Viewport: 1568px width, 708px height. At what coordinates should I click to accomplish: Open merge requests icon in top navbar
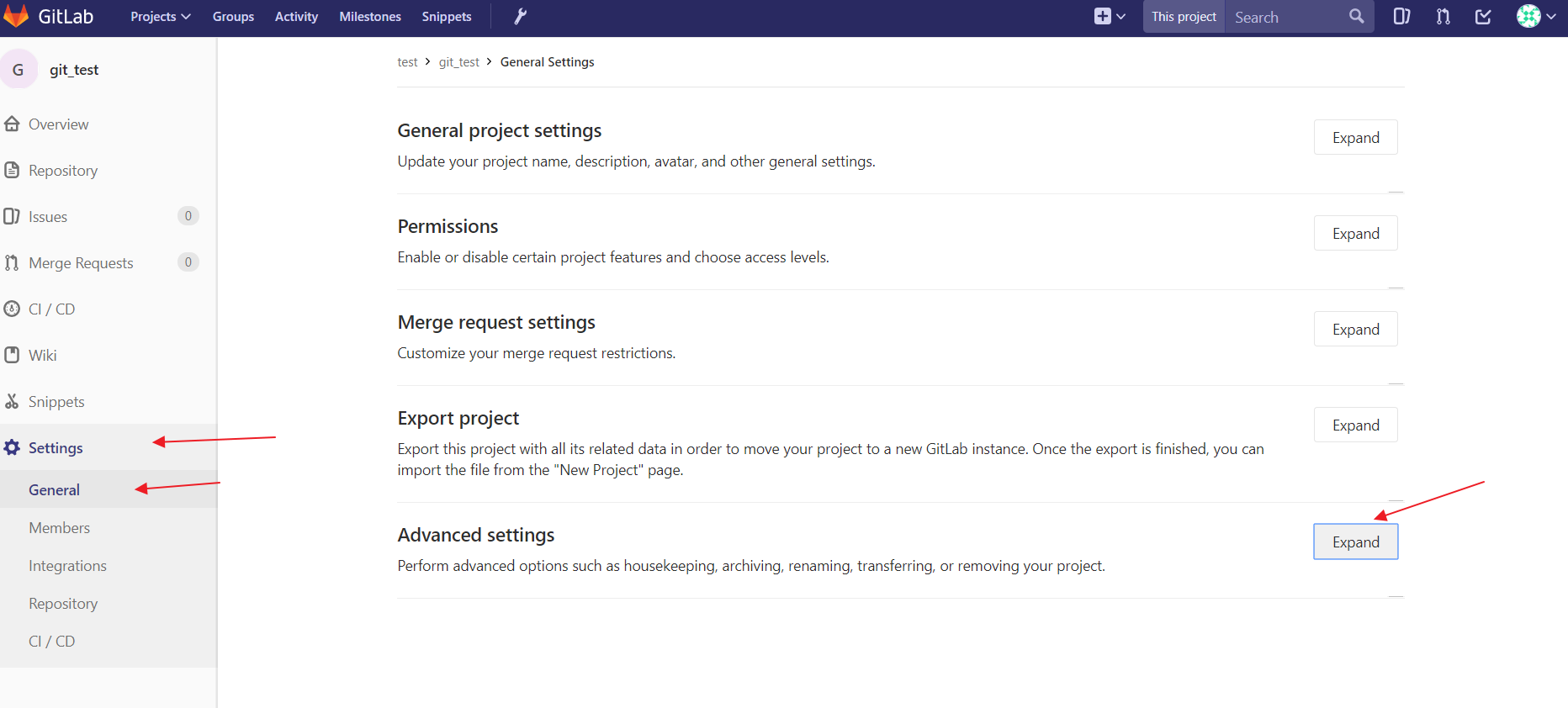(1444, 16)
